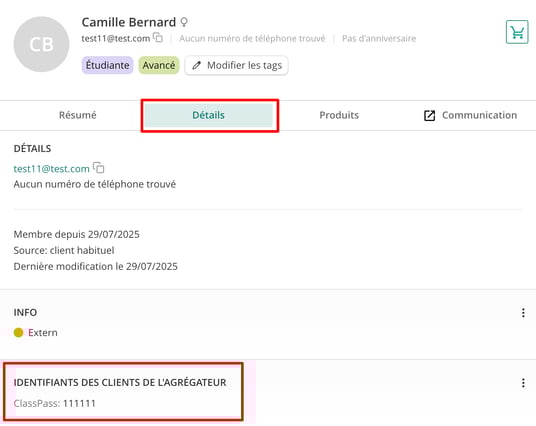Viewport: 536px width, 426px height.
Task: Click the Étudiante tag
Action: tap(107, 65)
